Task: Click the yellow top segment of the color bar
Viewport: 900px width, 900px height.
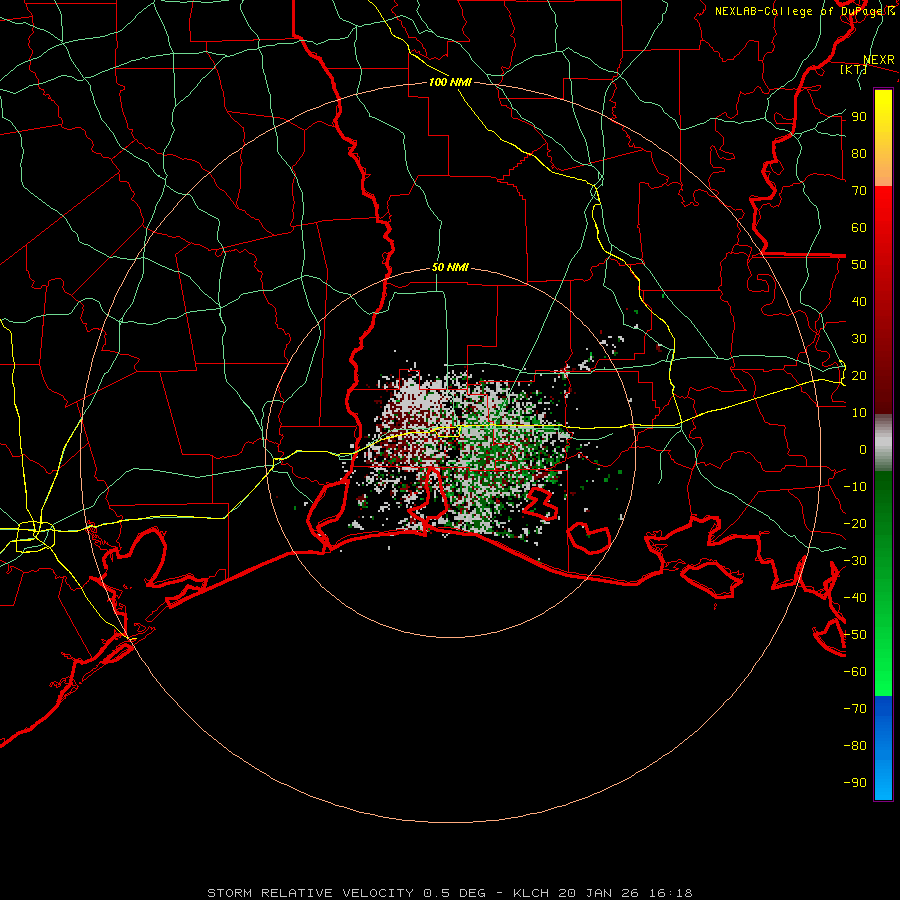Action: pyautogui.click(x=883, y=138)
